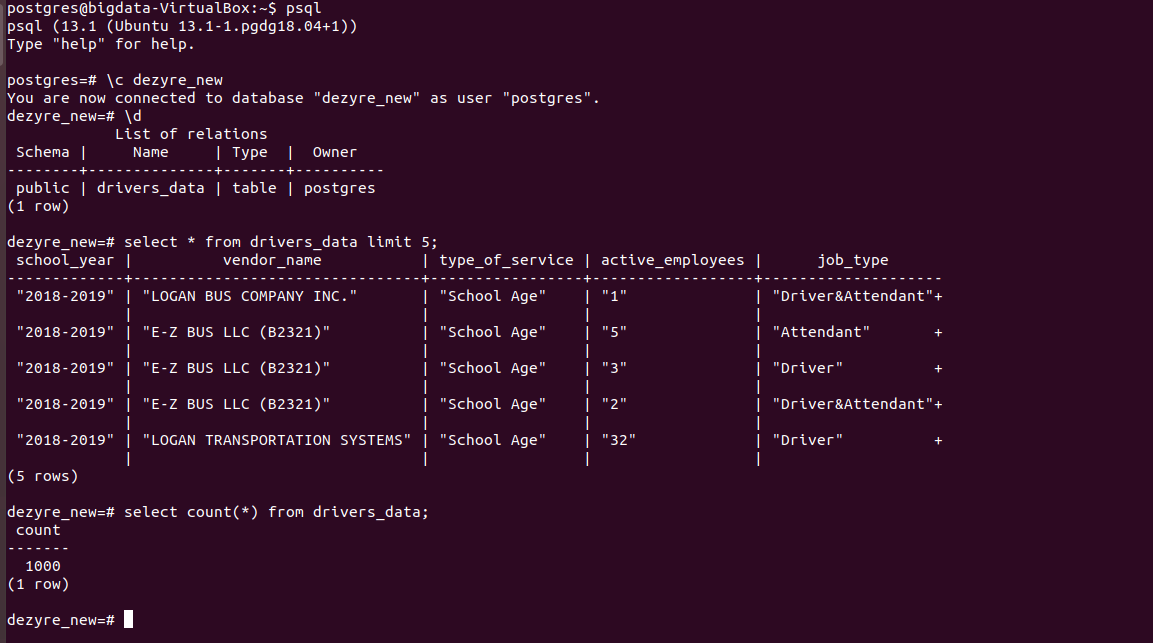Click the vendor_name column header
Viewport: 1153px width, 643px height.
tap(272, 260)
